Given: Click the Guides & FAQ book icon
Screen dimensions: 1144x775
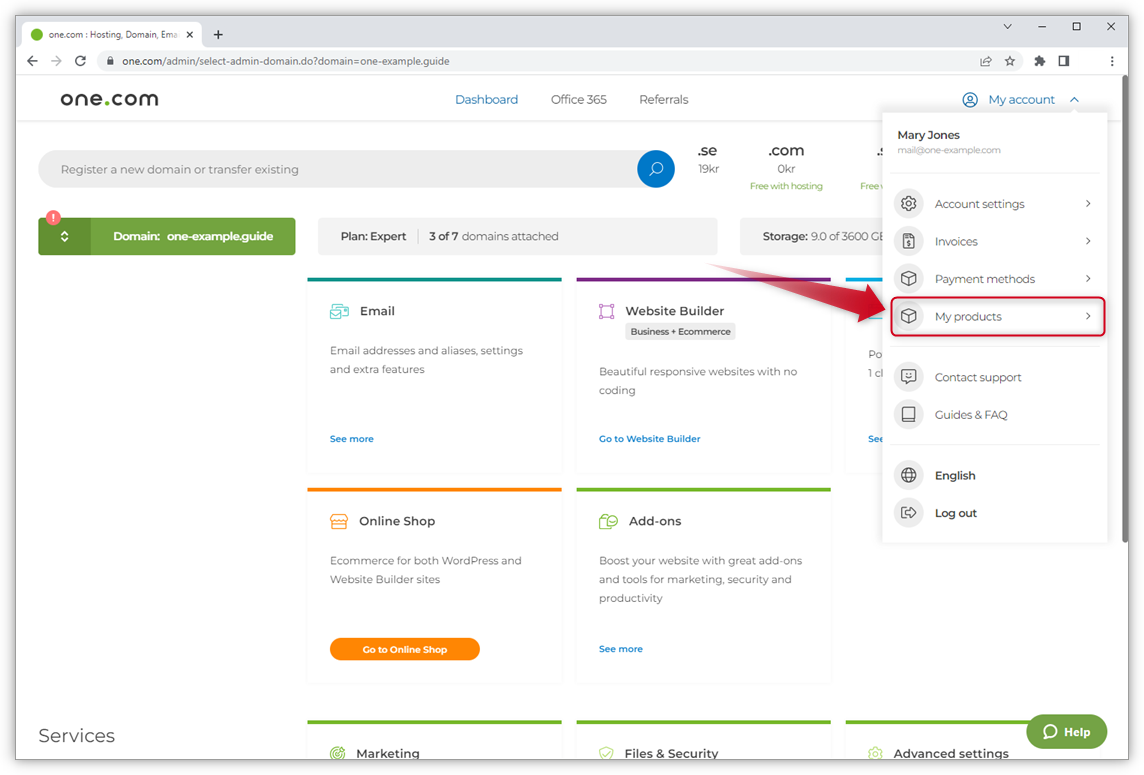Looking at the screenshot, I should [908, 414].
